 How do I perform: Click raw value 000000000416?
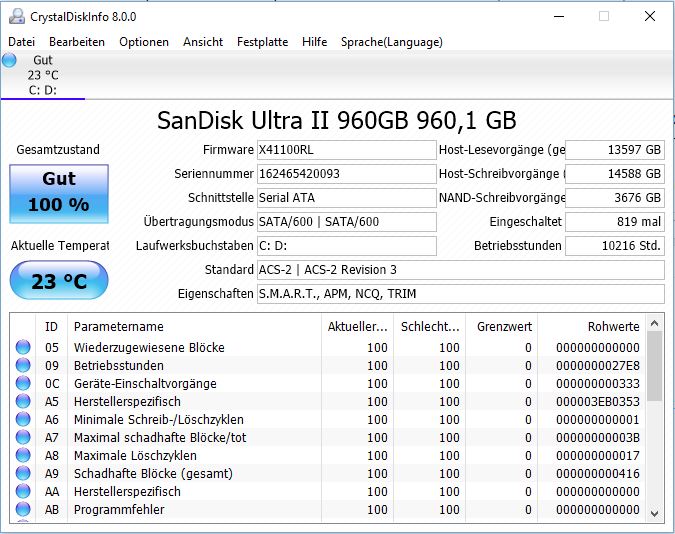click(598, 474)
